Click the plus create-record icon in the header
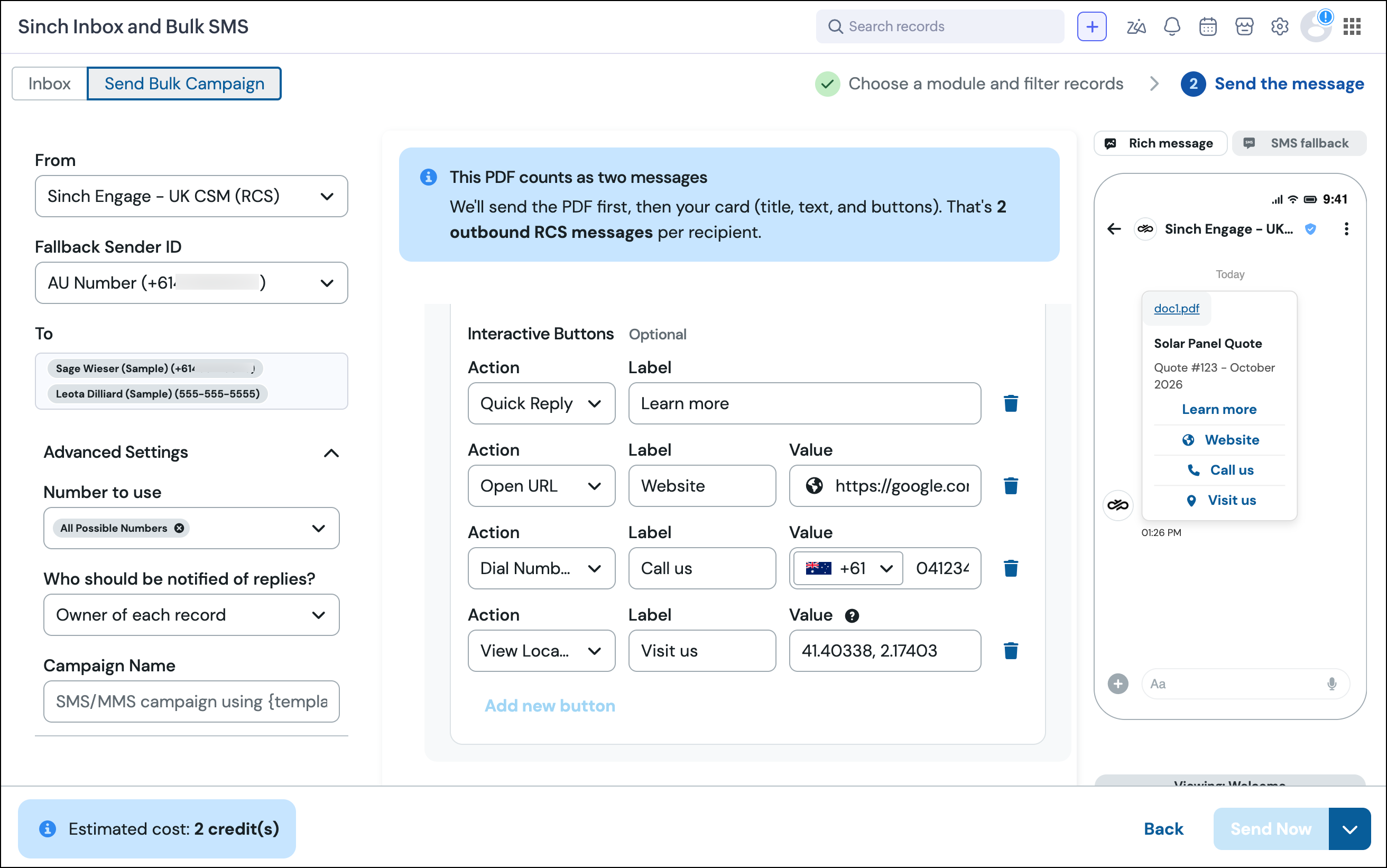Image resolution: width=1387 pixels, height=868 pixels. point(1092,26)
